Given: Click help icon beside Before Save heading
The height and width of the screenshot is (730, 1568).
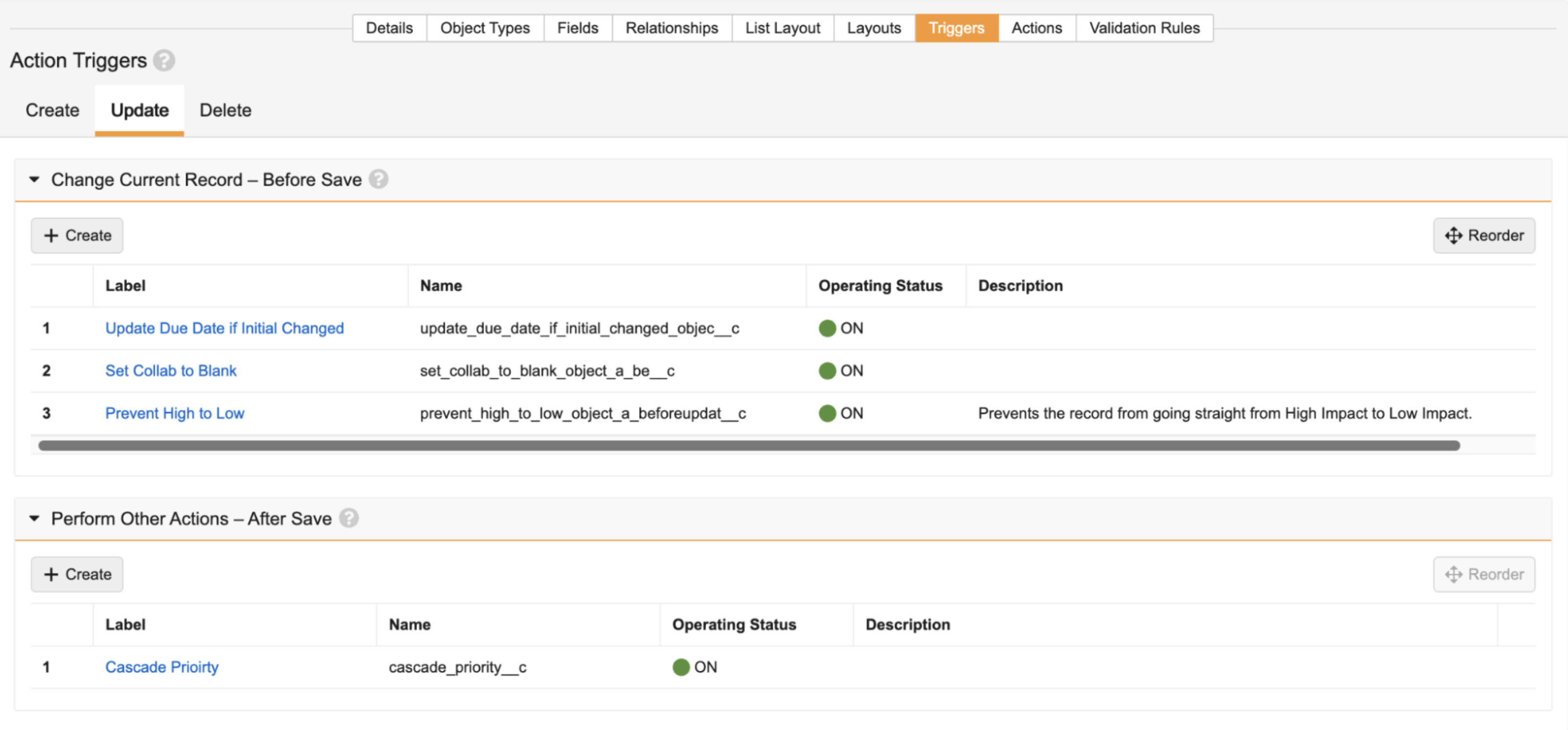Looking at the screenshot, I should point(378,180).
